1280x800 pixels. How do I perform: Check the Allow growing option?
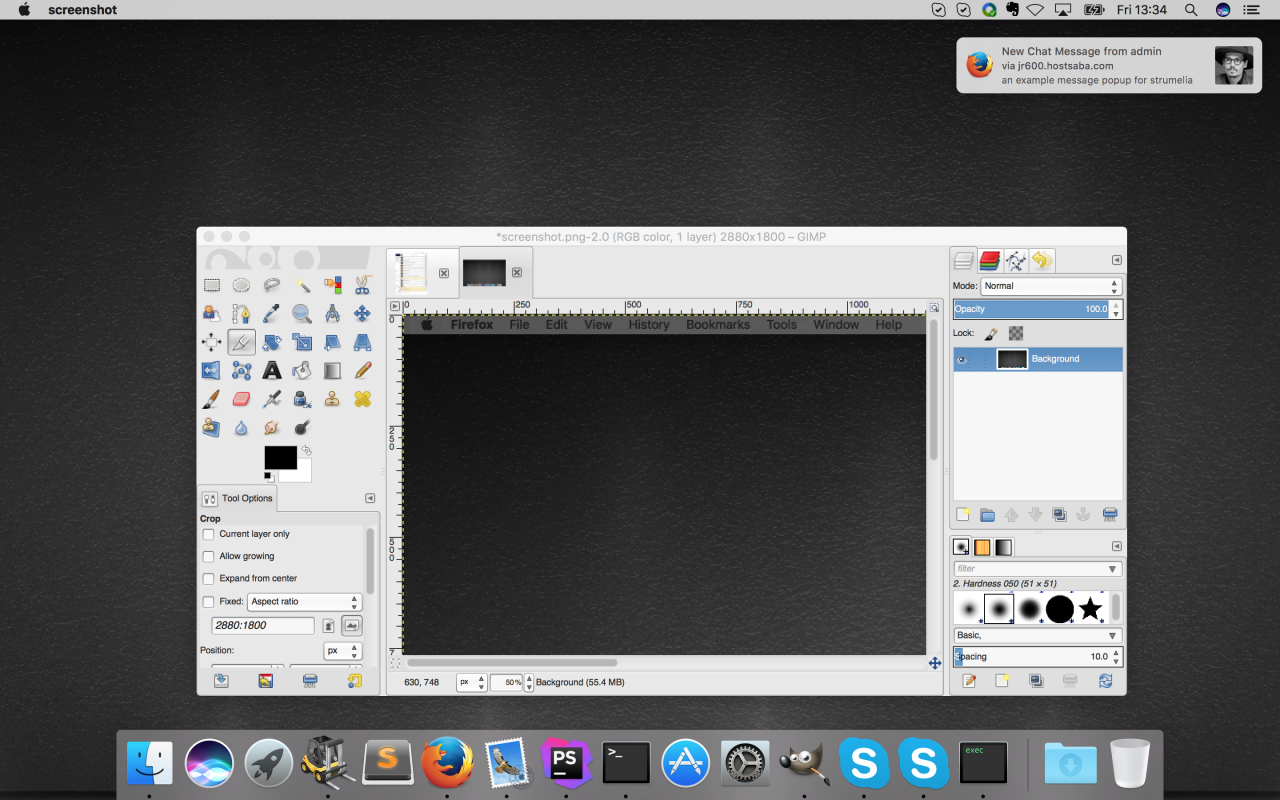tap(208, 556)
